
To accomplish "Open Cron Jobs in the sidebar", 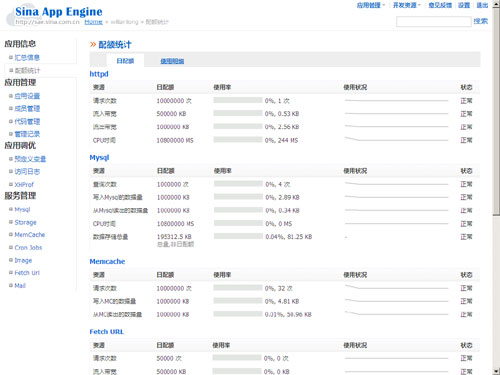I will click(x=28, y=247).
